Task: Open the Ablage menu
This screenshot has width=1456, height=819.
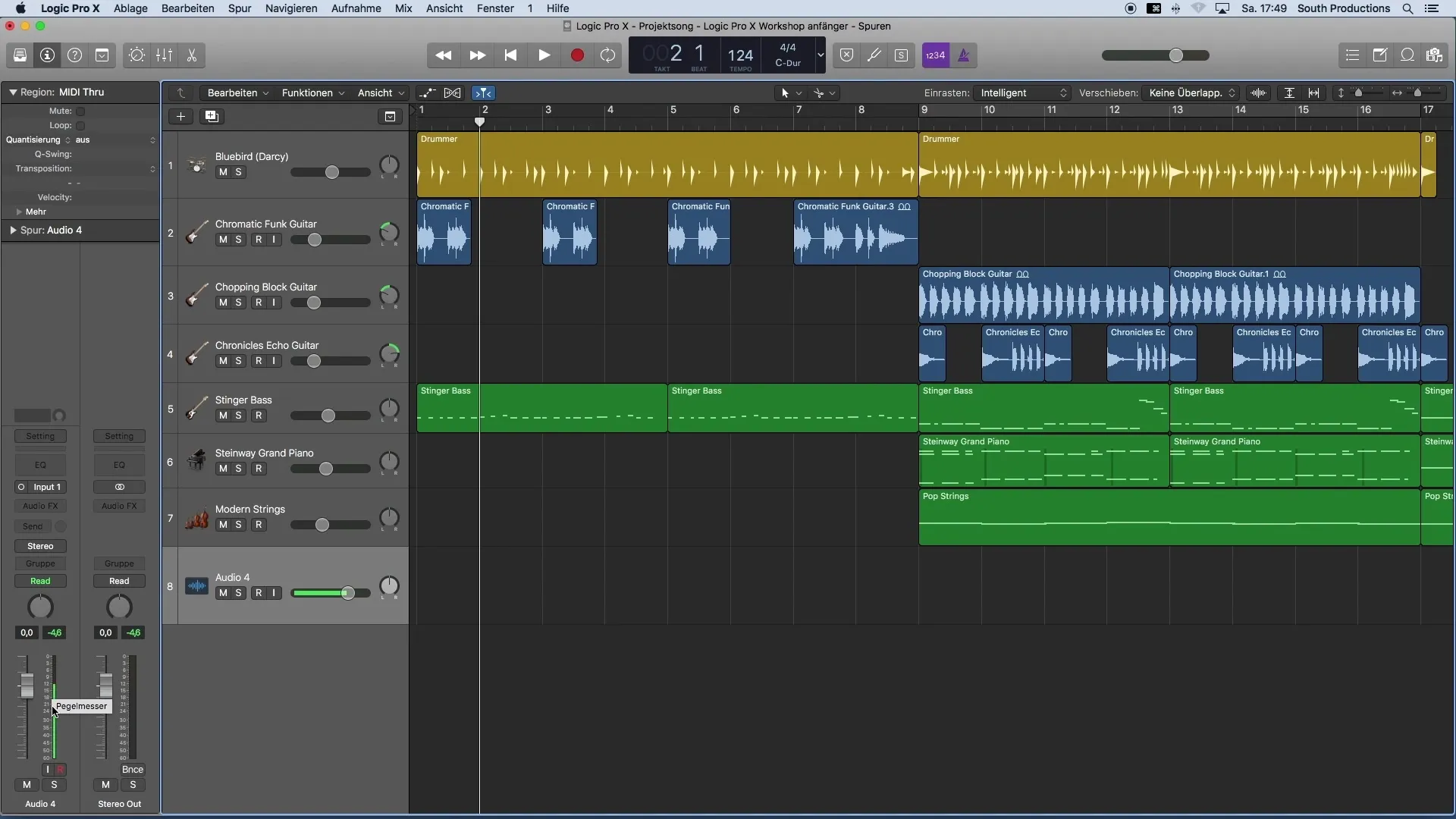Action: coord(130,8)
